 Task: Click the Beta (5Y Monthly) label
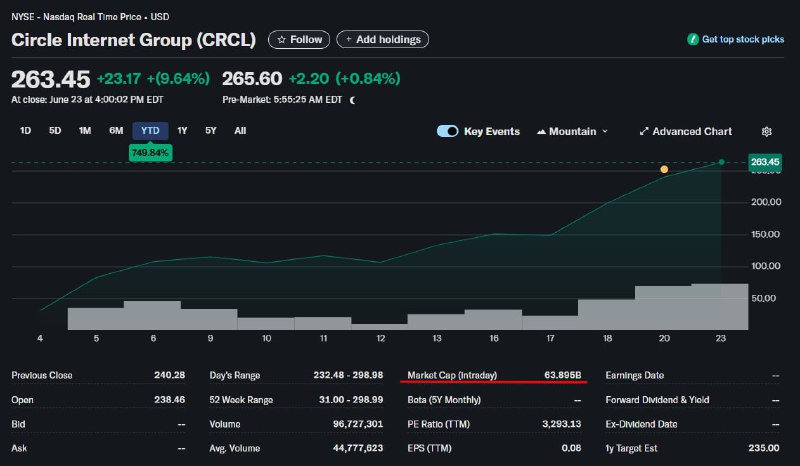[444, 400]
